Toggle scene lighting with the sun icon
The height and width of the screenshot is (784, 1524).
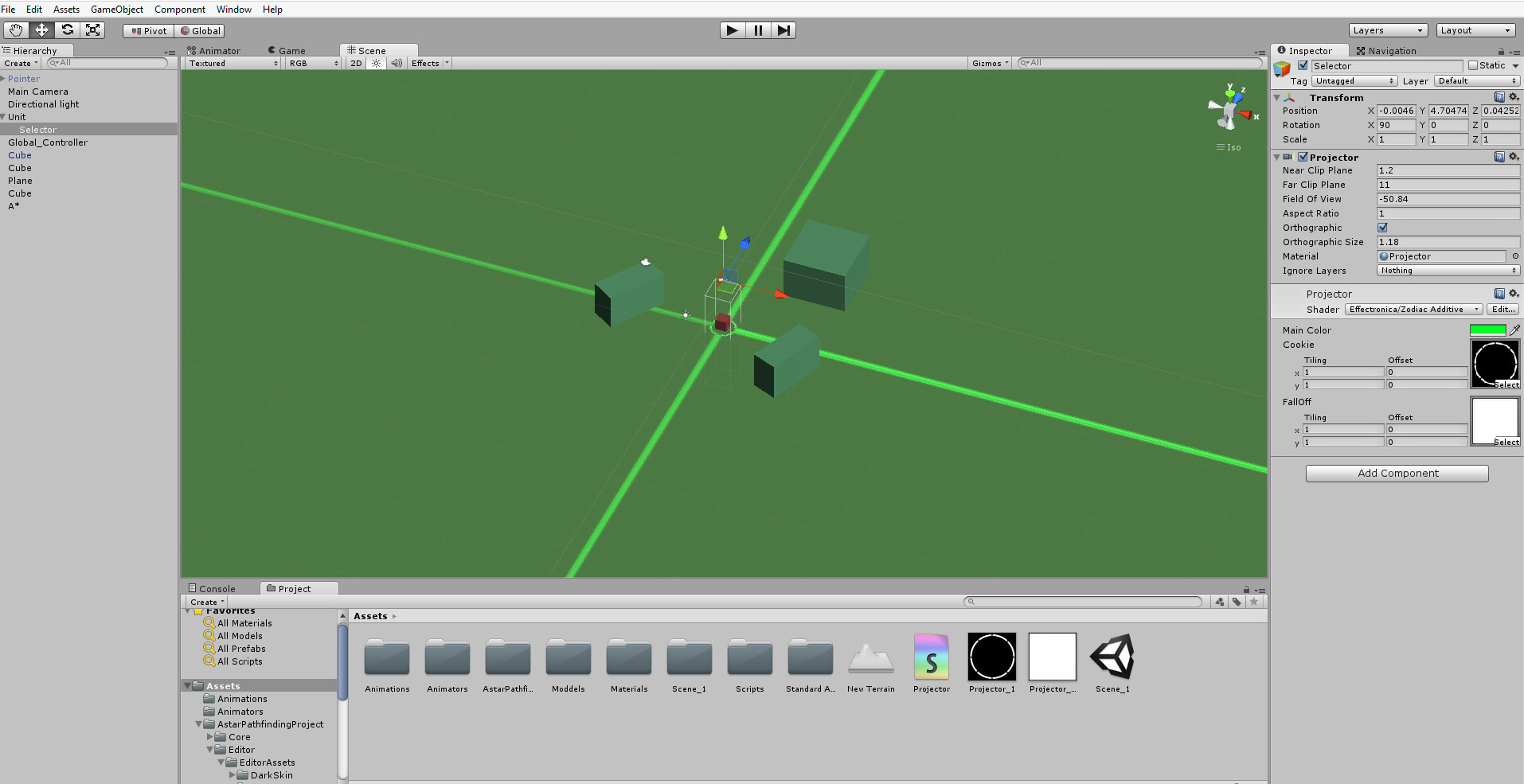point(376,63)
